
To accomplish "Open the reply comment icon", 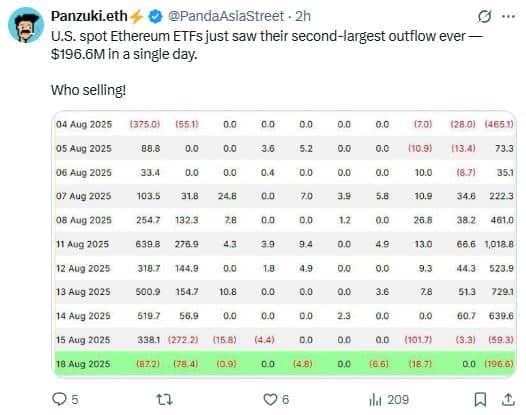I will tap(60, 399).
